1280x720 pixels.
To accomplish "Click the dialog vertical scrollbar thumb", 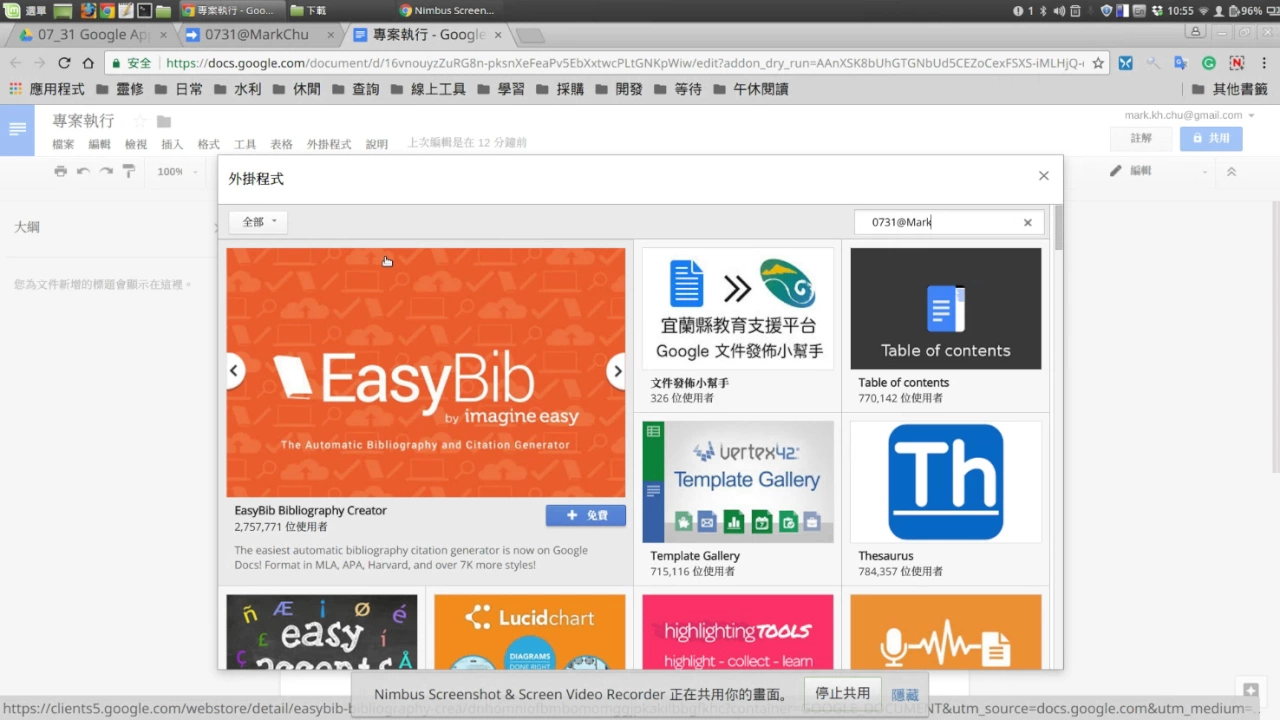I will tap(1059, 227).
